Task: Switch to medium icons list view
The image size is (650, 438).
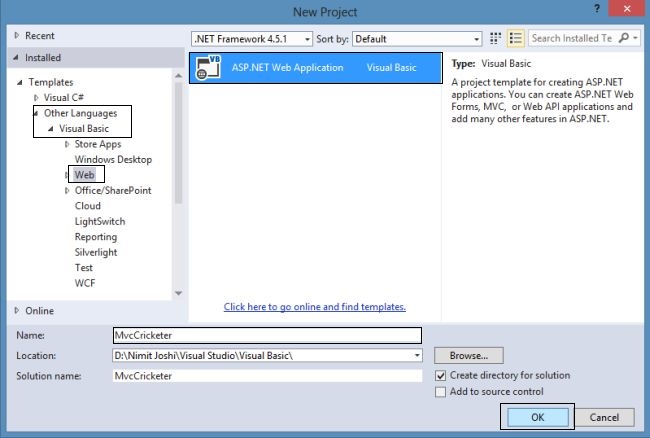Action: (x=515, y=39)
